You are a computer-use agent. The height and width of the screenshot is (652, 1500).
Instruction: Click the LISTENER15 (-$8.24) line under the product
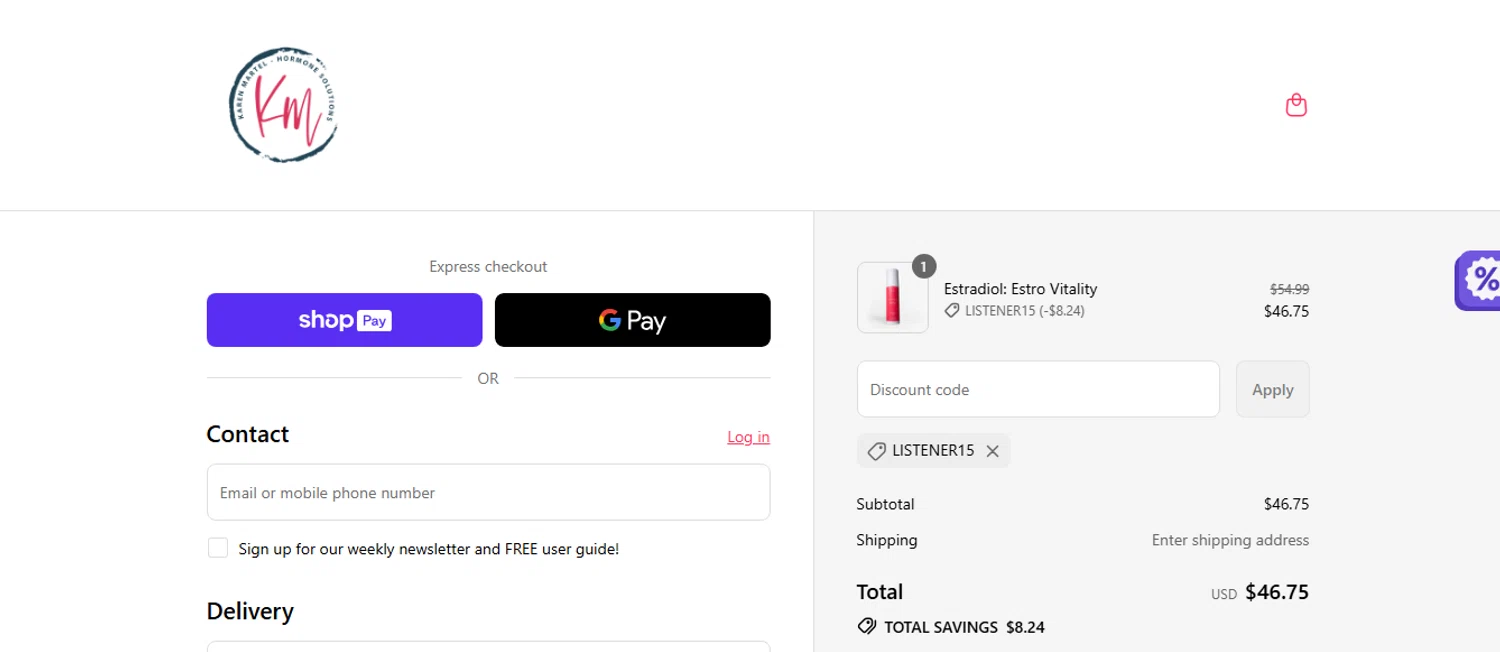click(x=1014, y=311)
